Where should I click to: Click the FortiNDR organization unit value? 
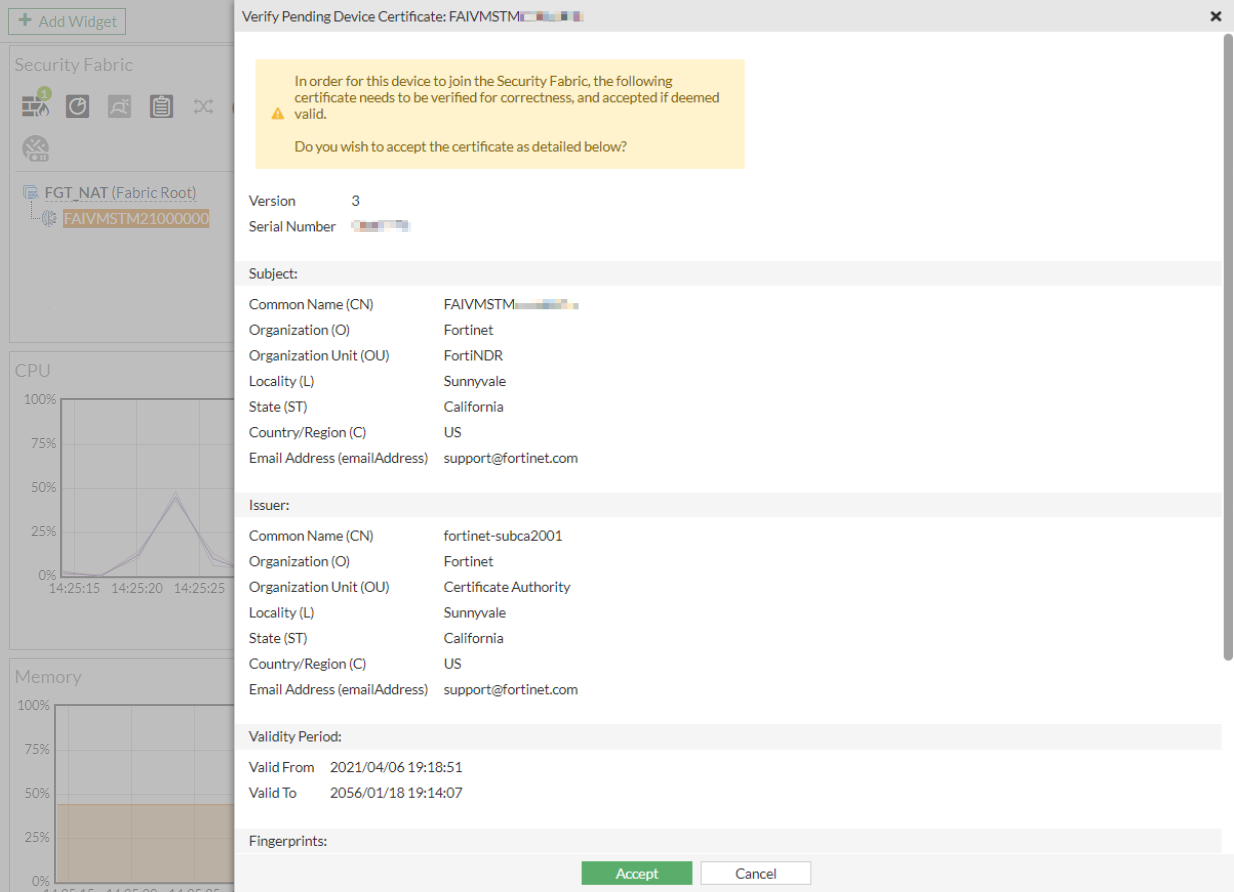click(473, 355)
